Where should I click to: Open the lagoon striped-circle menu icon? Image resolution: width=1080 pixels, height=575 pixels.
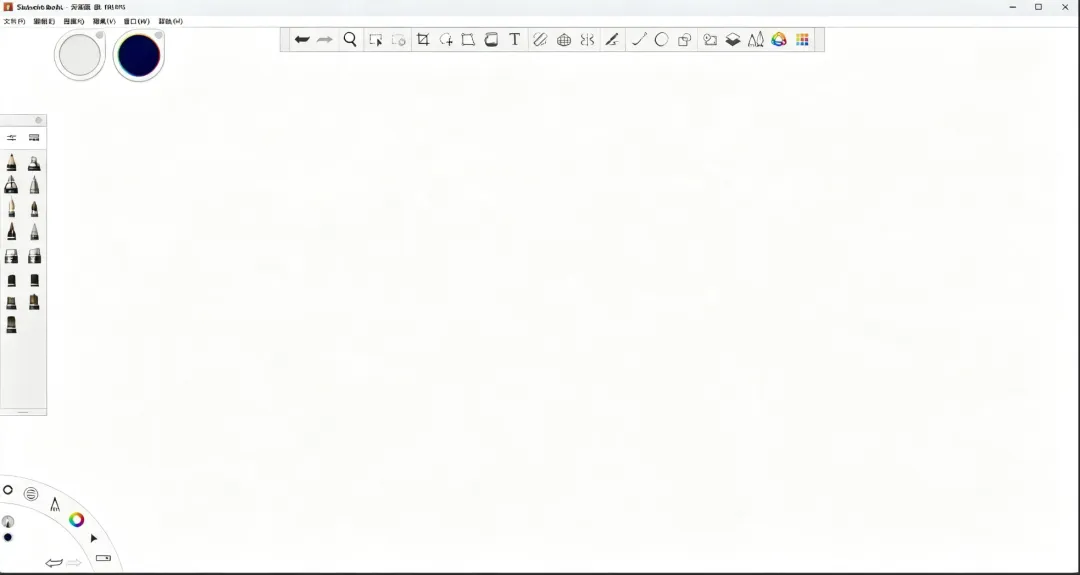[31, 494]
